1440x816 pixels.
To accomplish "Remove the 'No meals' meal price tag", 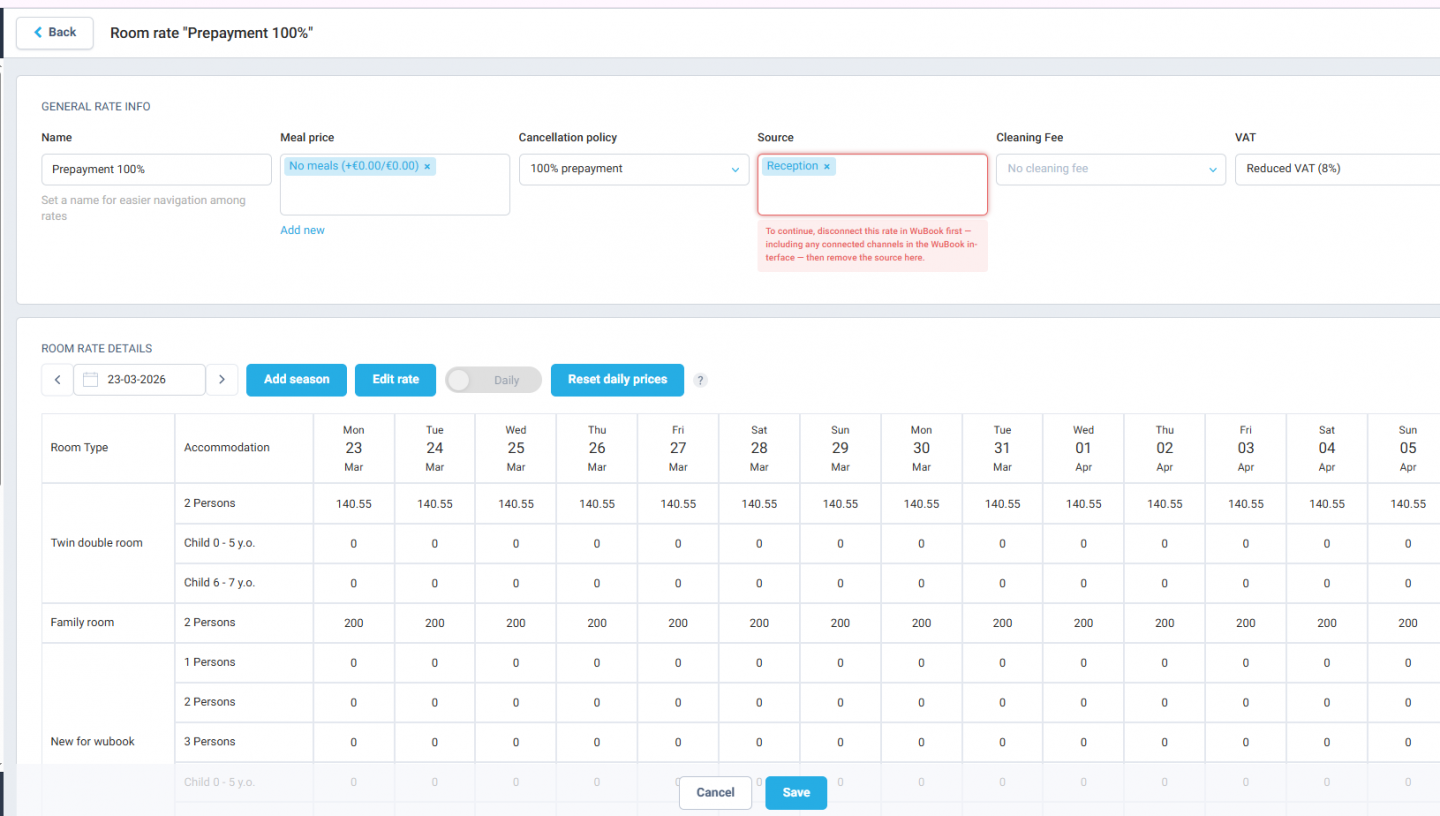I will 427,165.
